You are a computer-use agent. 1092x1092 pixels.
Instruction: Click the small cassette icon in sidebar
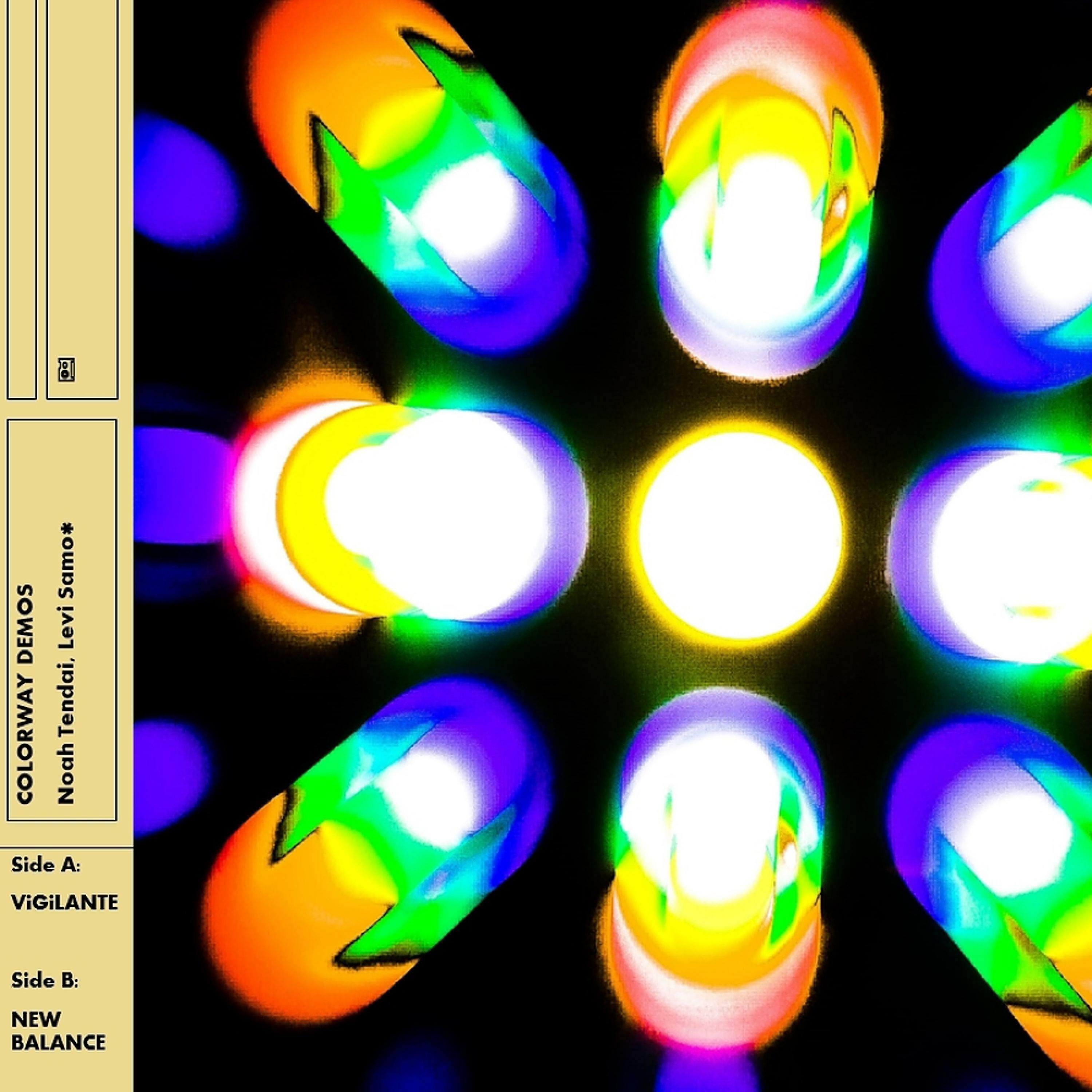click(x=67, y=370)
